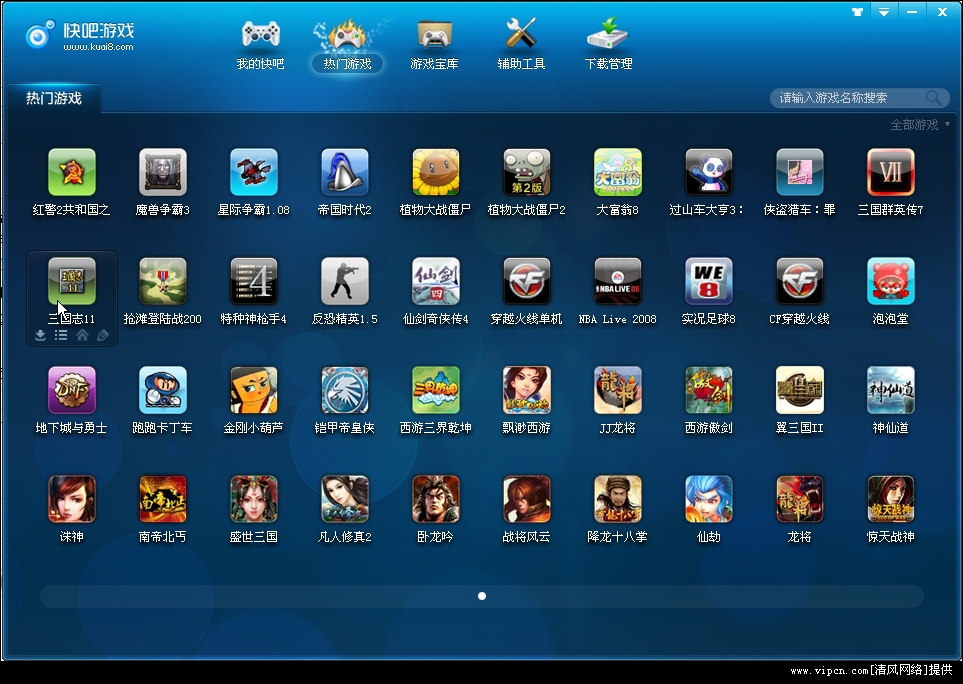Click the 植物大战僵尸 sunflower icon

tap(435, 172)
